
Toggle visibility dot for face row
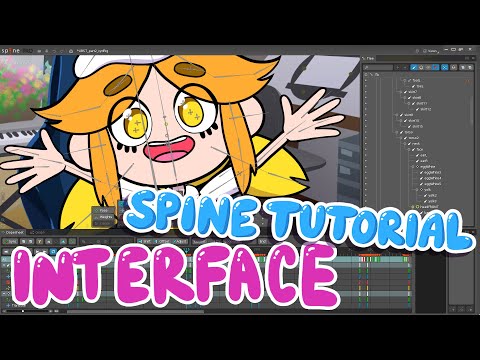click(x=366, y=149)
